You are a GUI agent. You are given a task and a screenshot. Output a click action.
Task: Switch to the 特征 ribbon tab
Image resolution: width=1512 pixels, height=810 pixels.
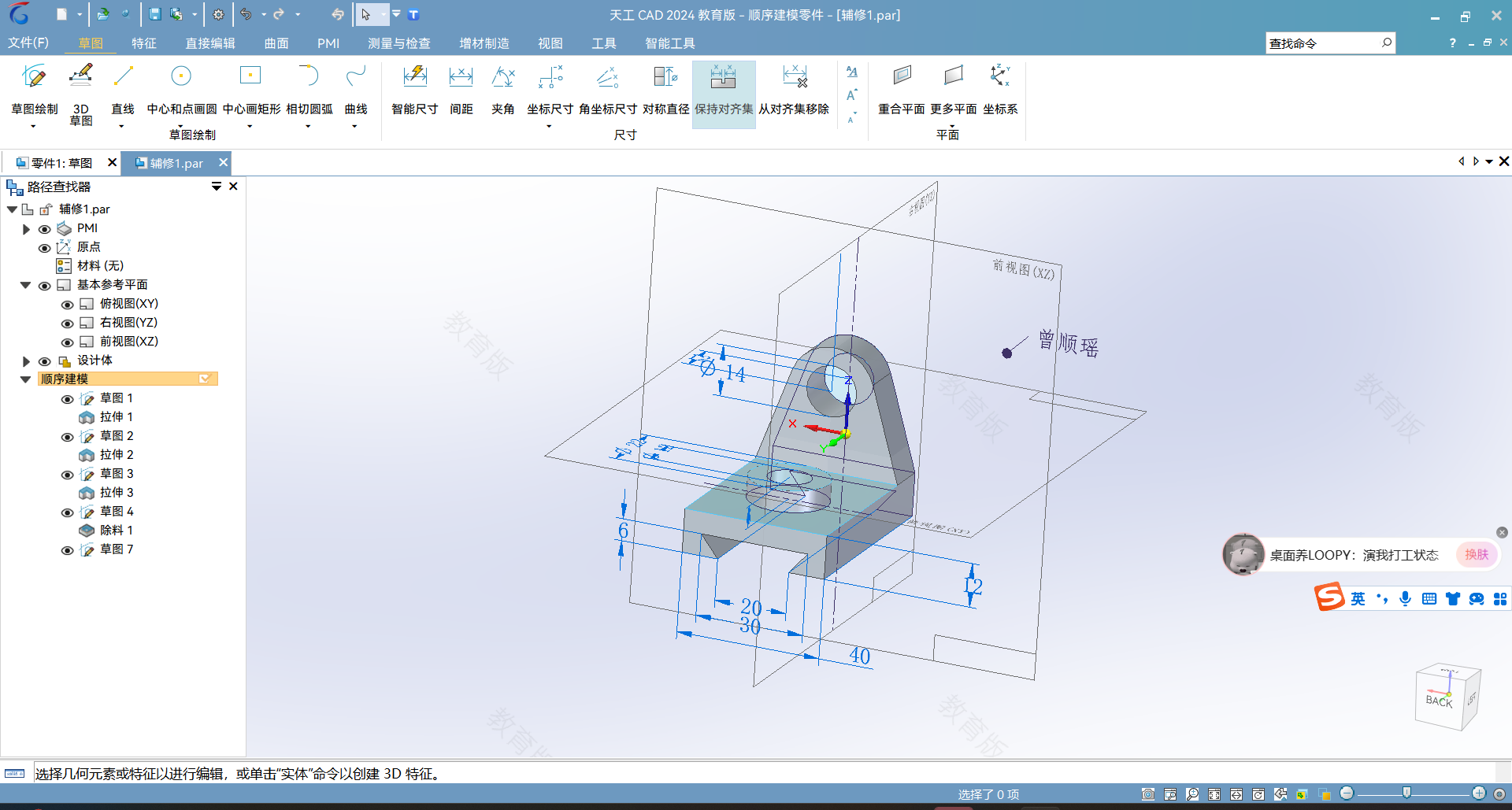click(x=144, y=43)
